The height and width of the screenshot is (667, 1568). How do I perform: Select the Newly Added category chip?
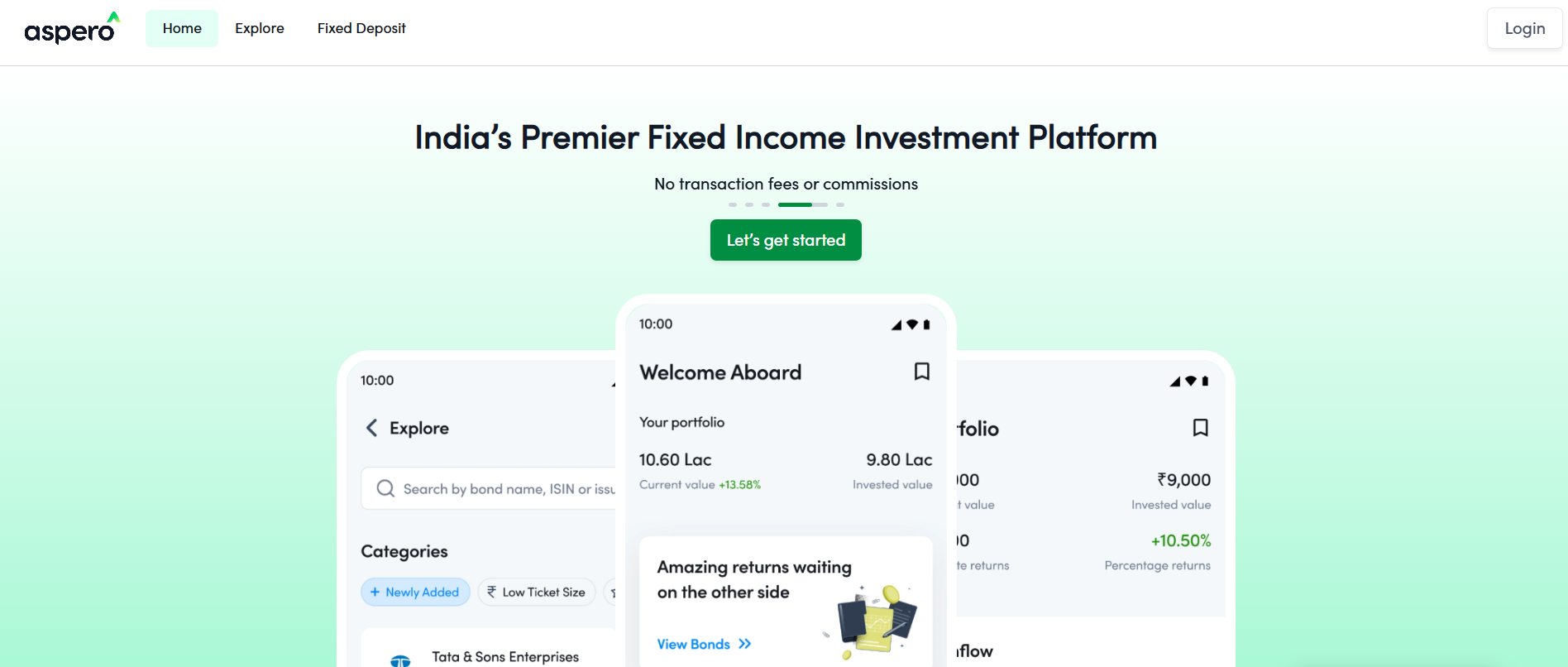415,592
